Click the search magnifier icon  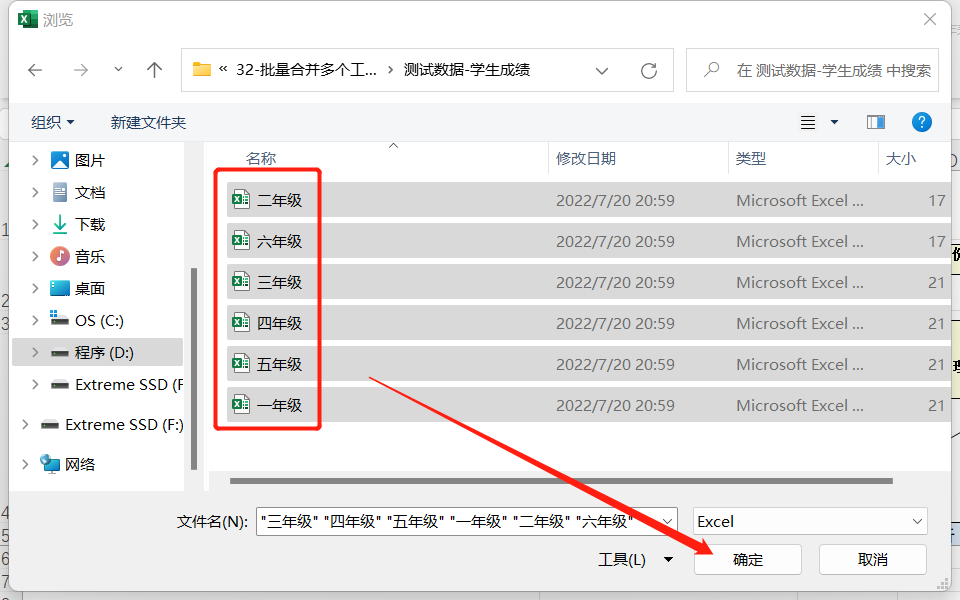tap(711, 70)
